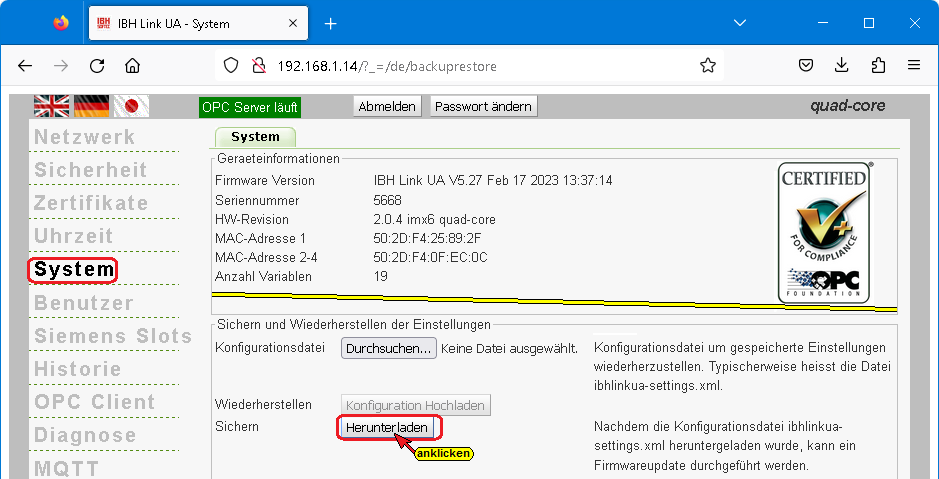Select the IBH Link UA - System tab
939x479 pixels.
[198, 24]
